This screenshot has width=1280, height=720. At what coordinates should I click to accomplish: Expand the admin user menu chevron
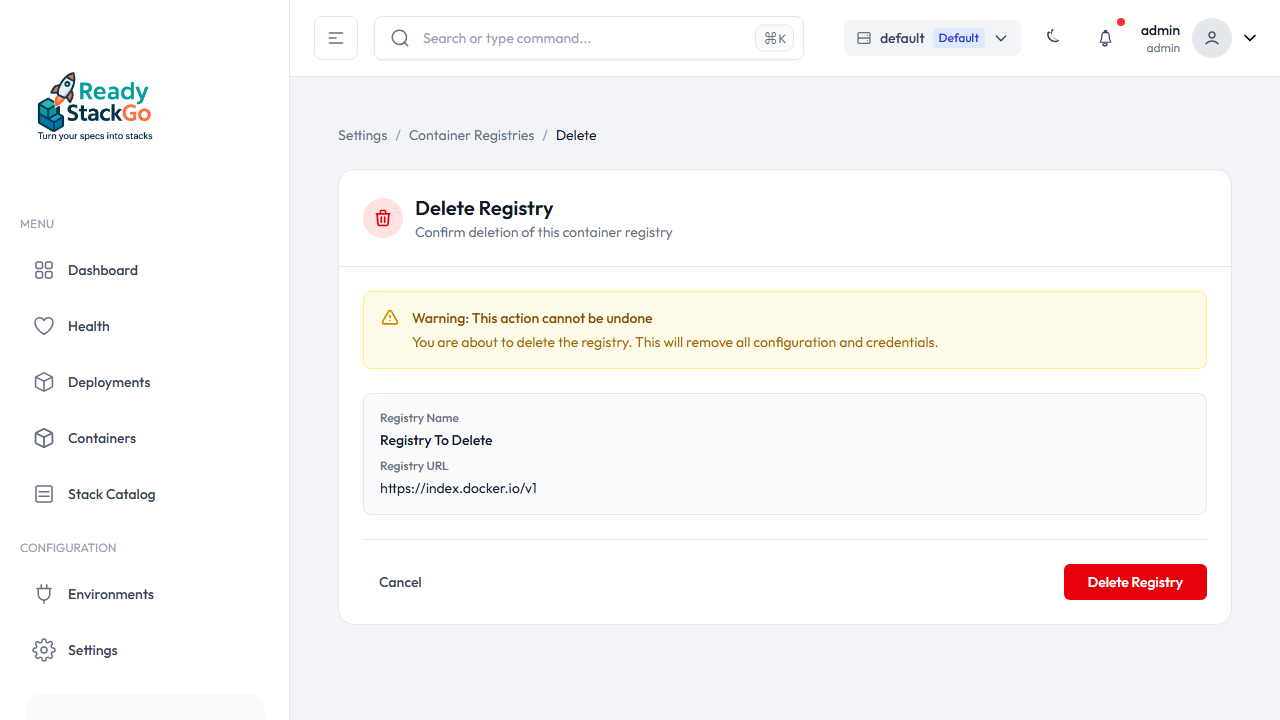1250,38
